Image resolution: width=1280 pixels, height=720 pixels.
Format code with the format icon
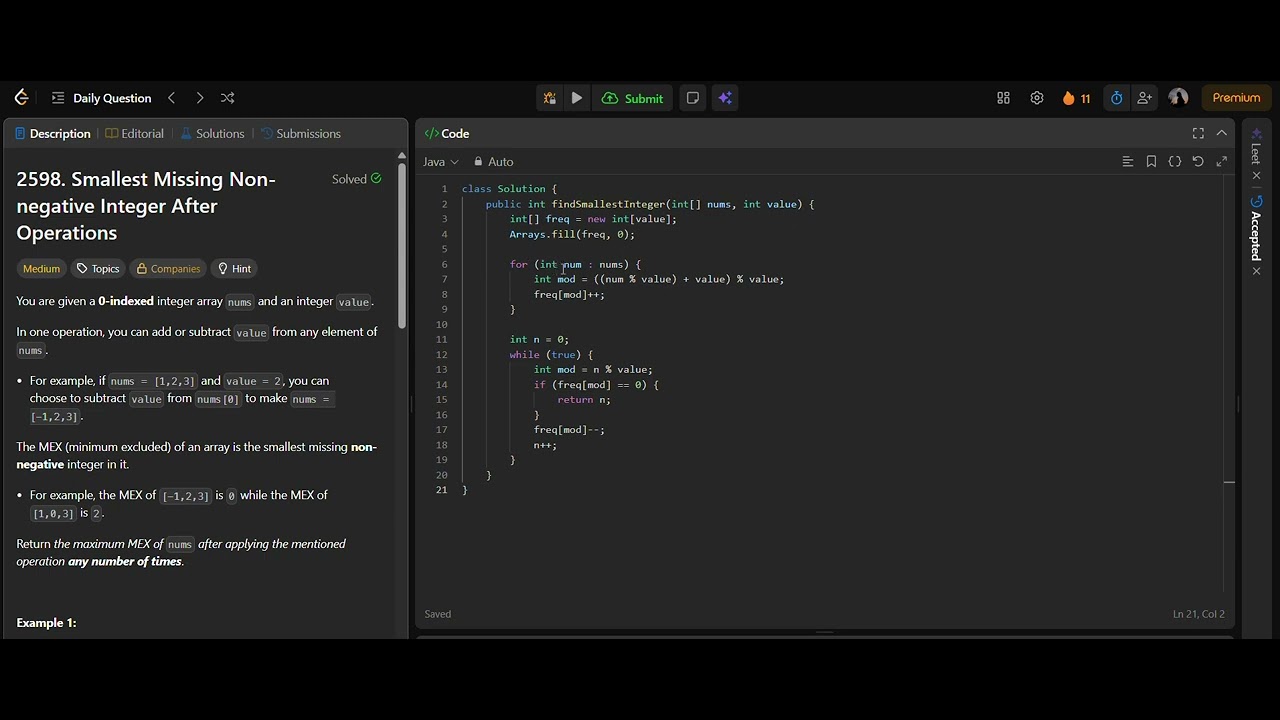pos(1128,162)
